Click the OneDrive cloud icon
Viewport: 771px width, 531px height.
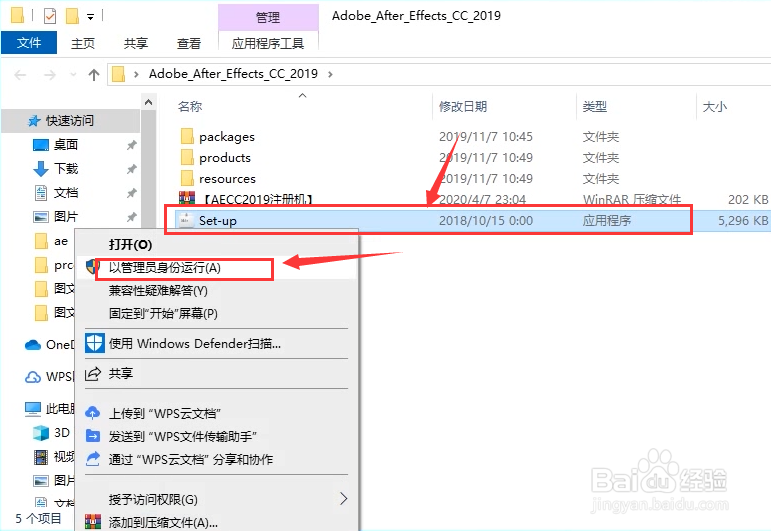point(32,345)
